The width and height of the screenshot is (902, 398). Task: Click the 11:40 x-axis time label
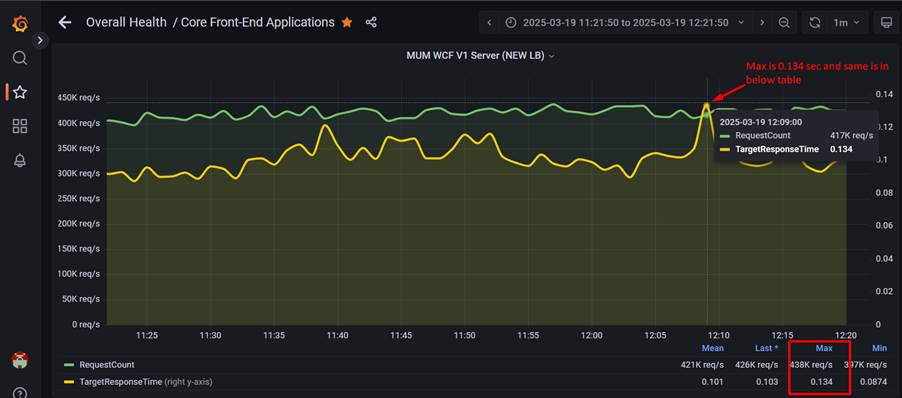337,335
